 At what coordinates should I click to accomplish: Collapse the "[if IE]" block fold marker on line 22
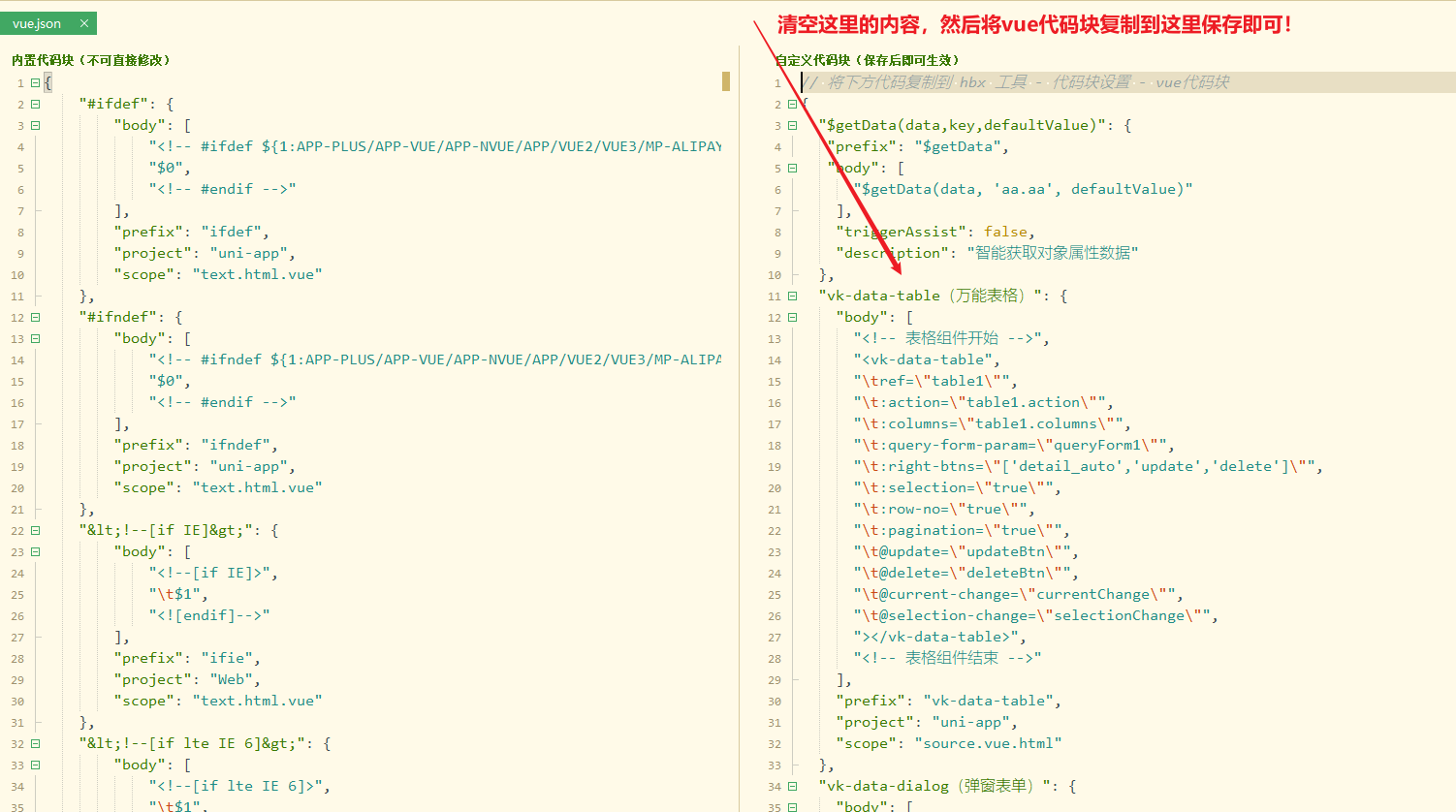(35, 531)
